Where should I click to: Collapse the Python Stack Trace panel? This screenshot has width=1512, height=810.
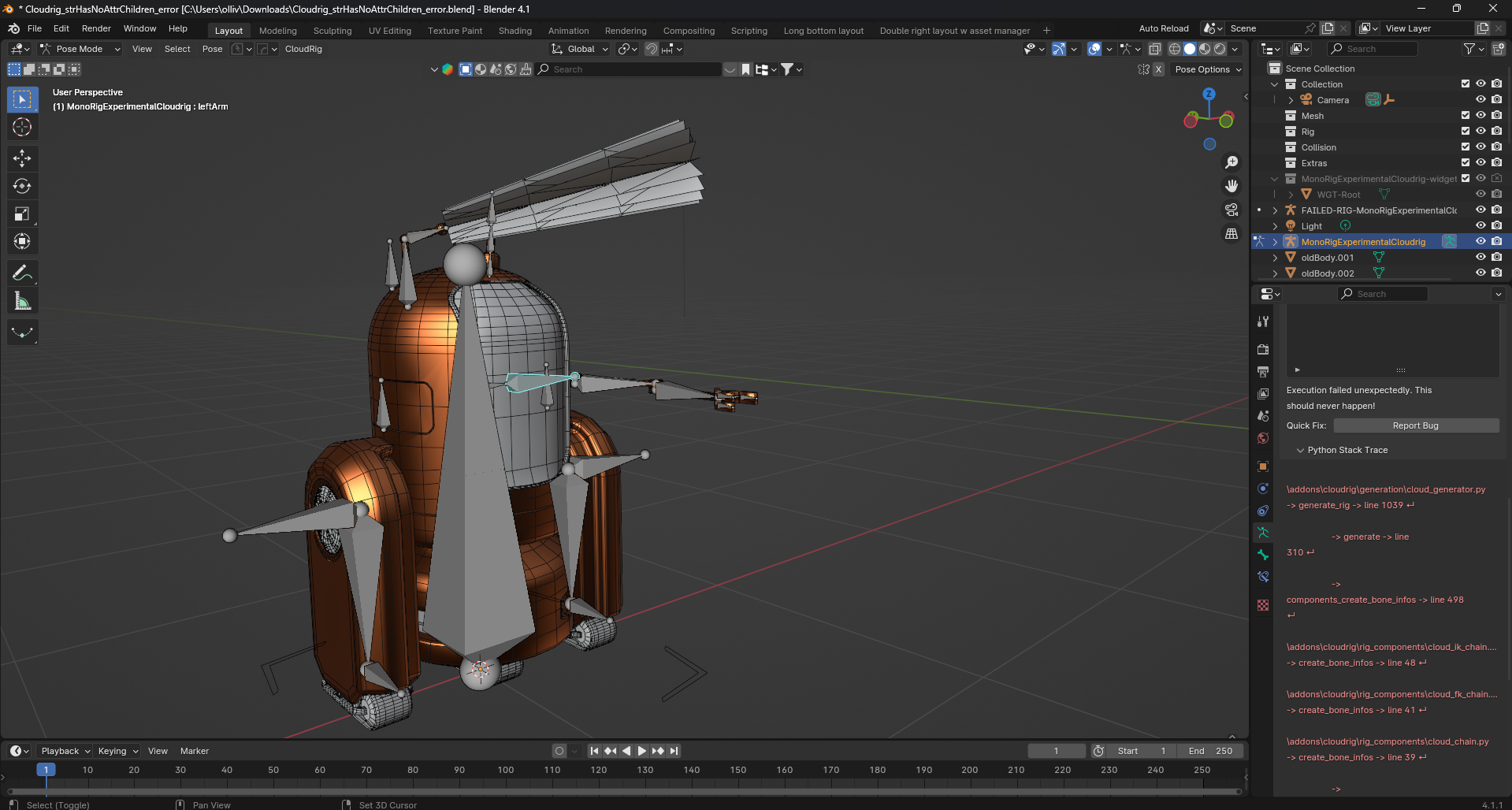pos(1300,450)
